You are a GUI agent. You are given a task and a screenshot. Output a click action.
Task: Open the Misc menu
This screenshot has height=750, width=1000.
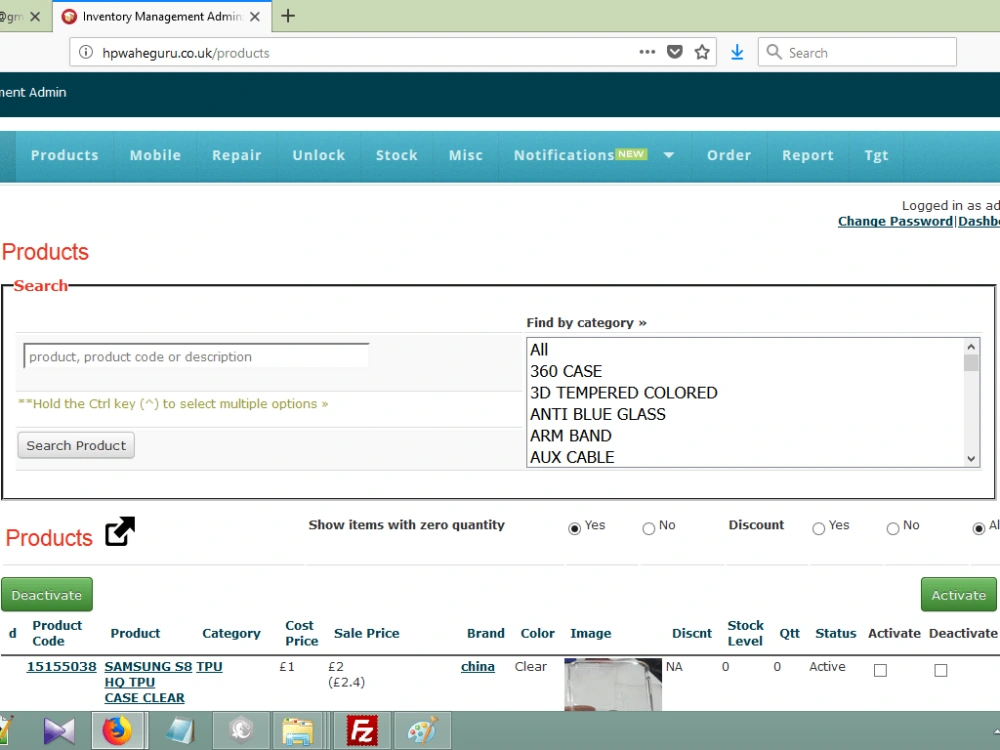point(466,156)
